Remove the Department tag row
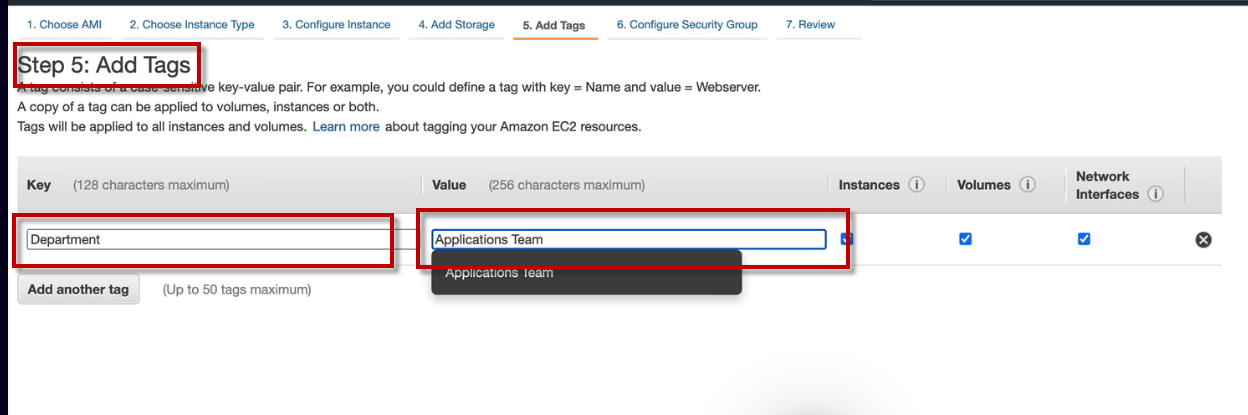This screenshot has height=415, width=1248. [1203, 240]
